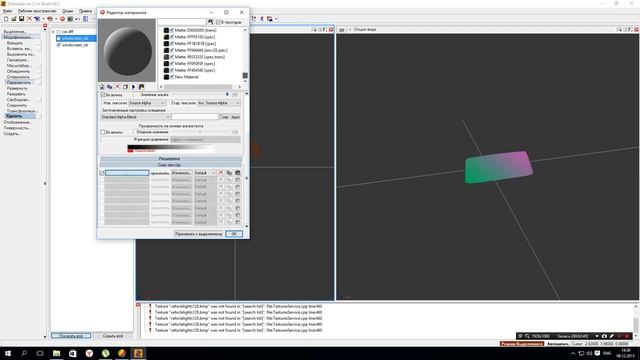Click the copy icon in the first texture layer row
Viewport: 640px width, 360px height.
[229, 173]
